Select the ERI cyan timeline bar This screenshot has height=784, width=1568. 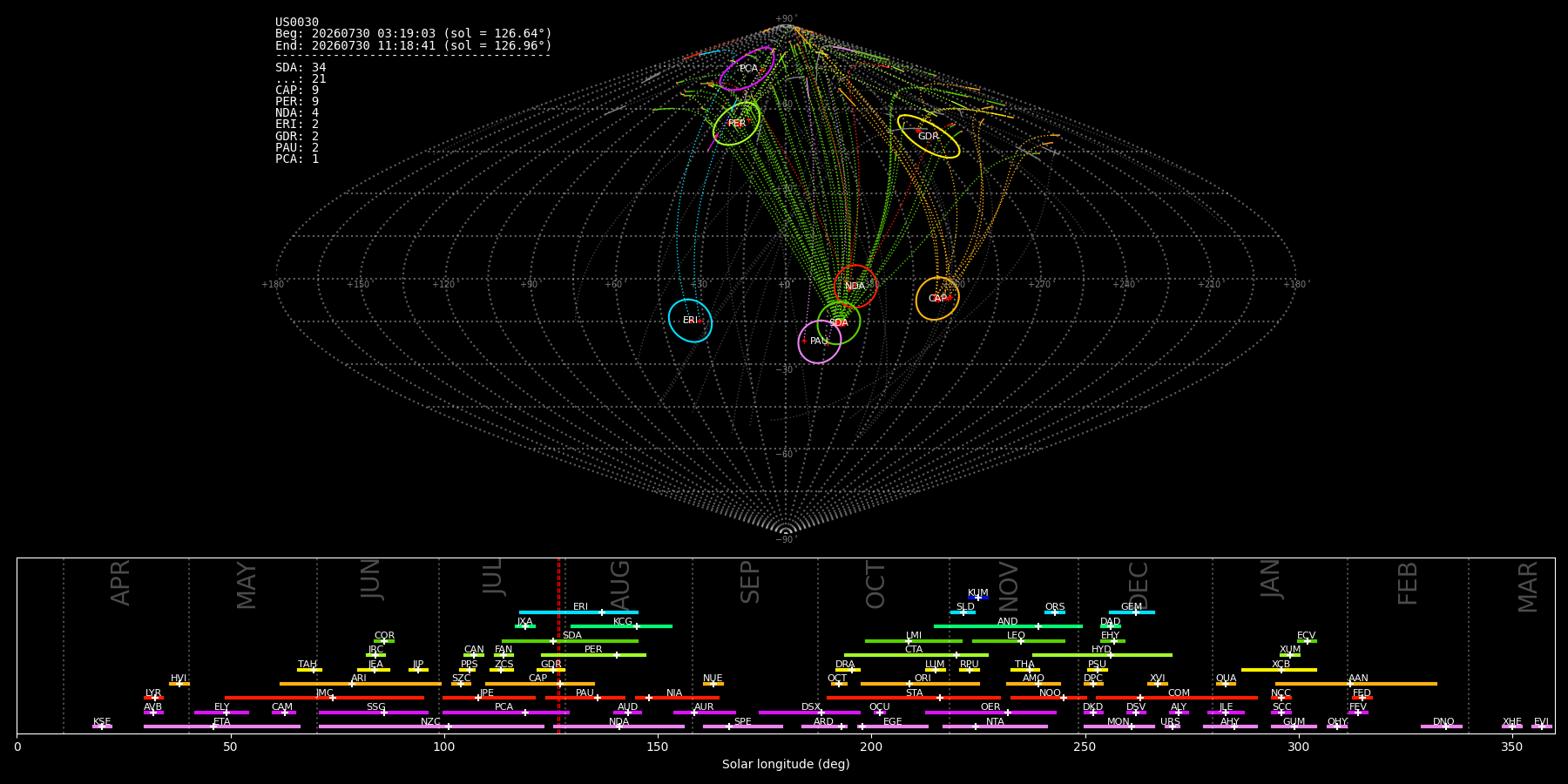pos(578,612)
